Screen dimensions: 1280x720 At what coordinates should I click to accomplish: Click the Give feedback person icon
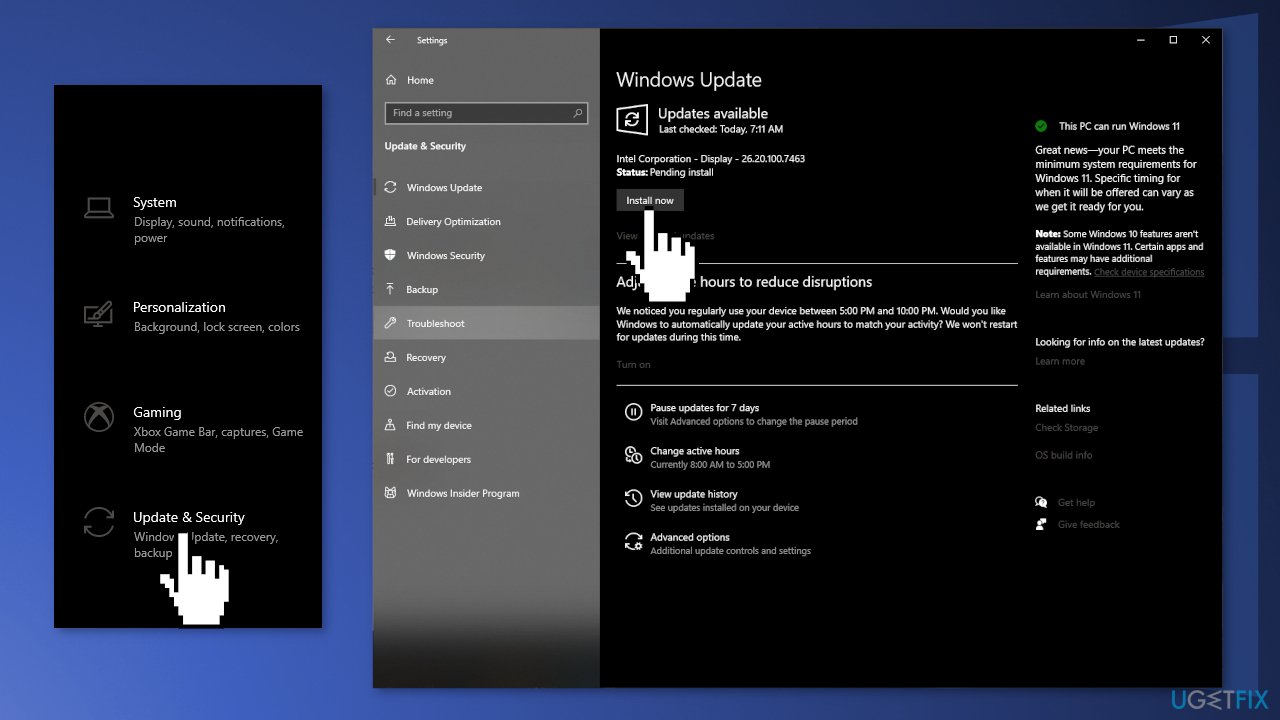coord(1041,524)
